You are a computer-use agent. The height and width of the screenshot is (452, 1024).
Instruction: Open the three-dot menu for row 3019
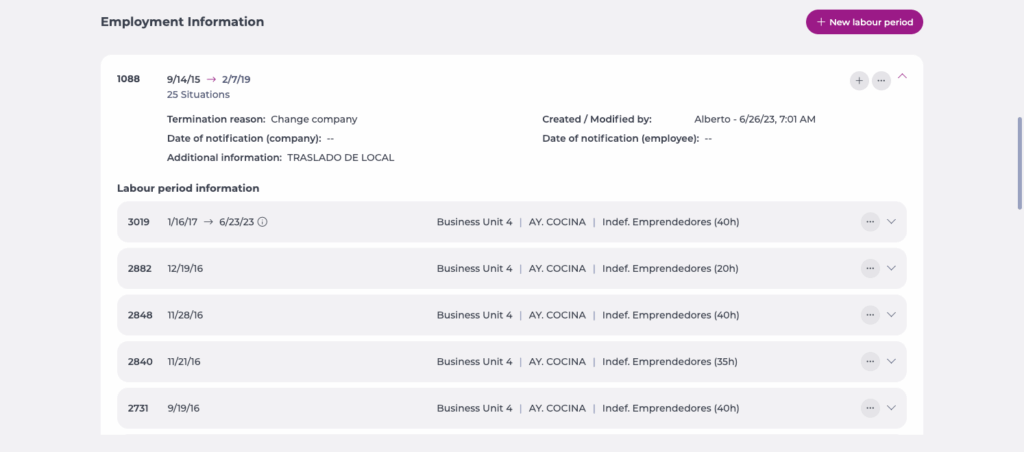click(x=870, y=222)
